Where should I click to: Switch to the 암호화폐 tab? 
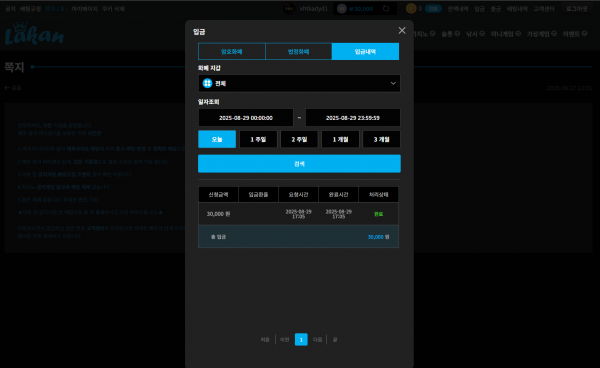[x=232, y=52]
